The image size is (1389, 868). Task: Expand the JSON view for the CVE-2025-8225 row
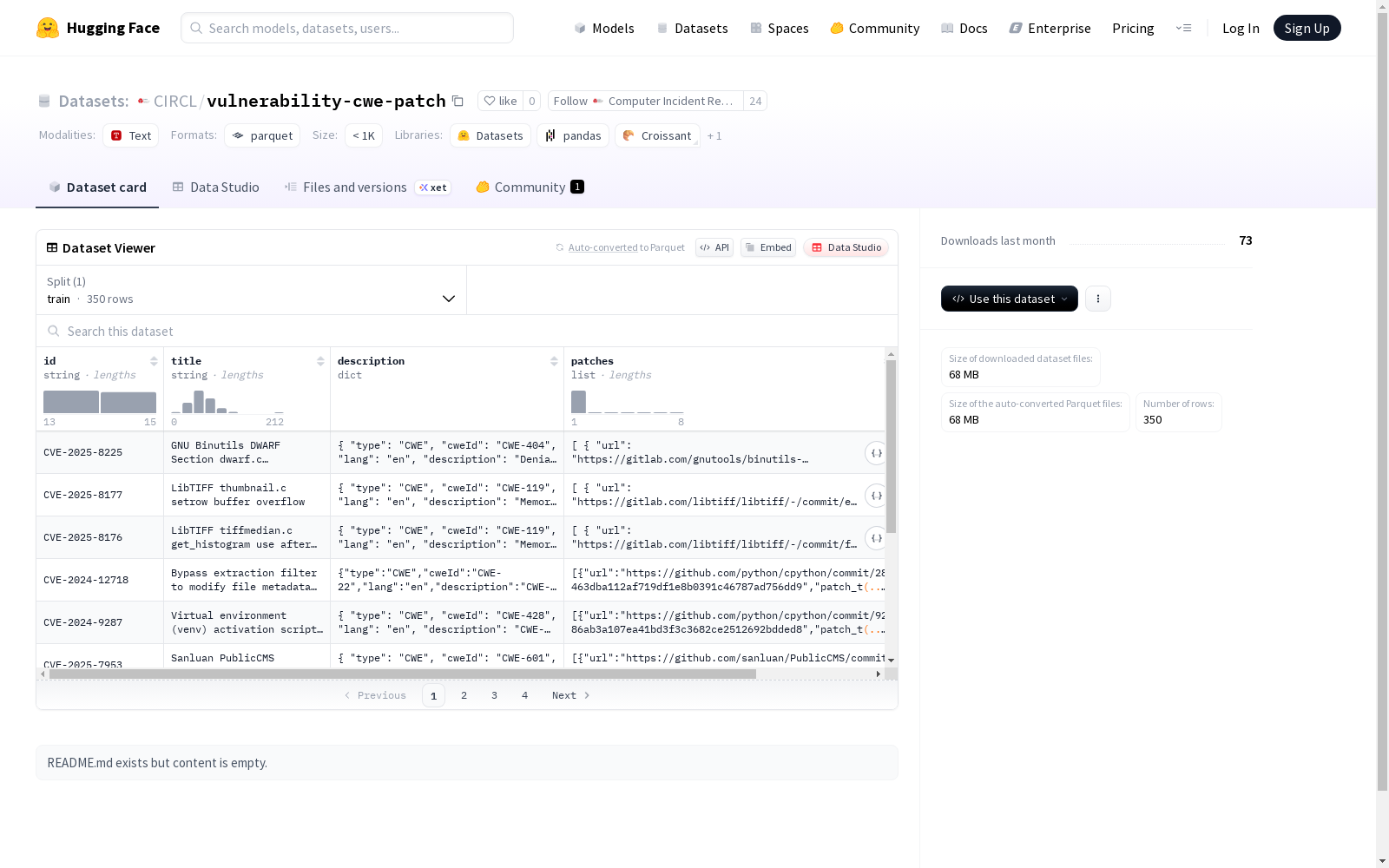pyautogui.click(x=876, y=453)
